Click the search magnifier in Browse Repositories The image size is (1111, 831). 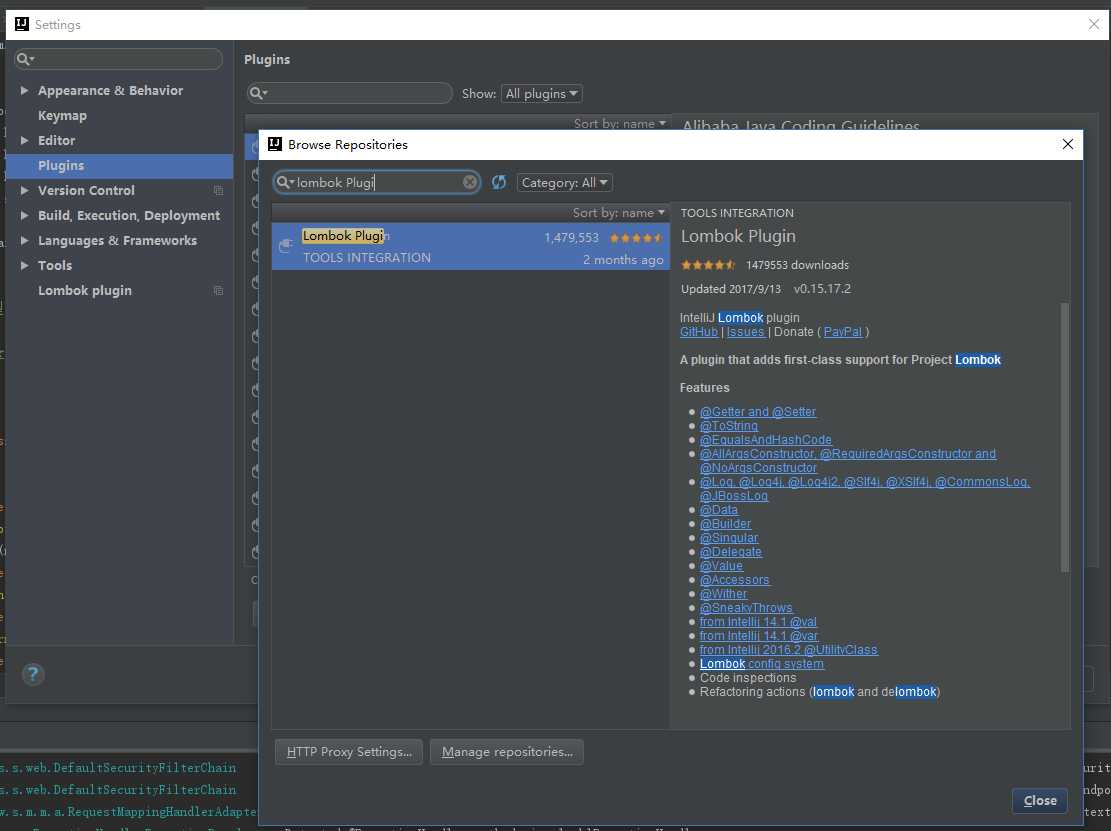[x=284, y=182]
